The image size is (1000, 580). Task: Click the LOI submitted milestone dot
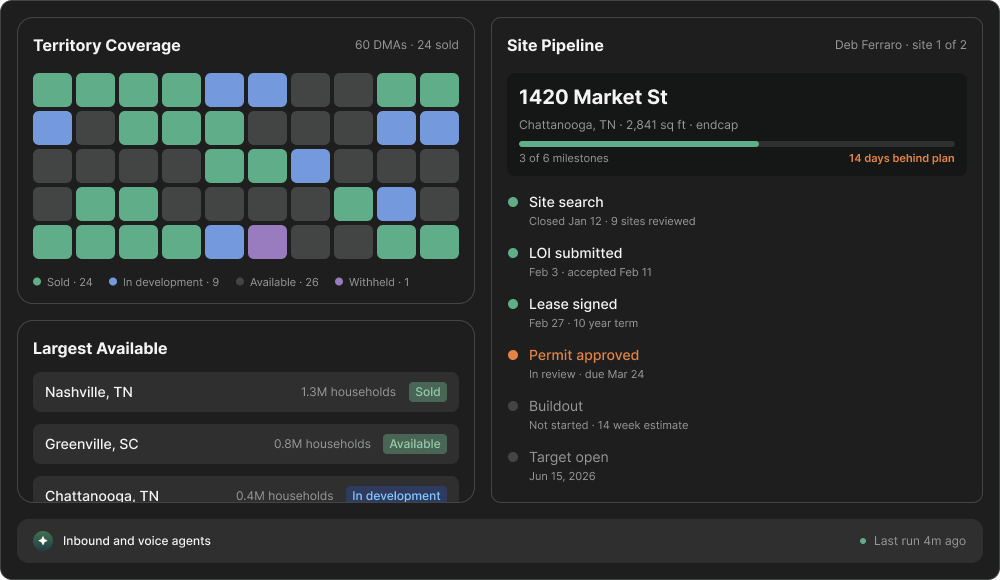[x=513, y=253]
